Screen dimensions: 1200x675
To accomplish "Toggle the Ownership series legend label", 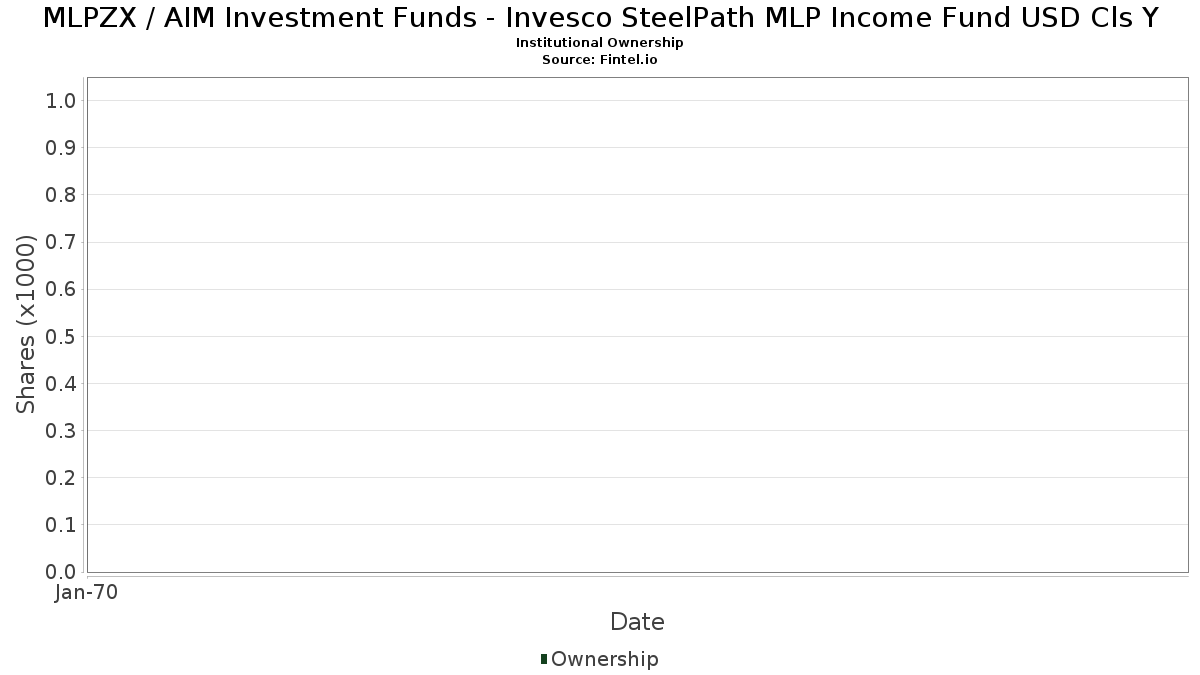I will (x=604, y=659).
